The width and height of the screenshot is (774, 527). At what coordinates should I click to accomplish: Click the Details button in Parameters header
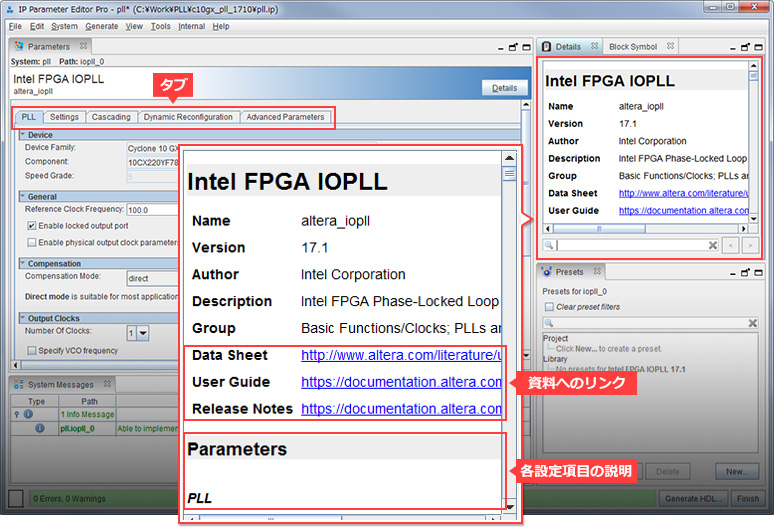(x=504, y=88)
